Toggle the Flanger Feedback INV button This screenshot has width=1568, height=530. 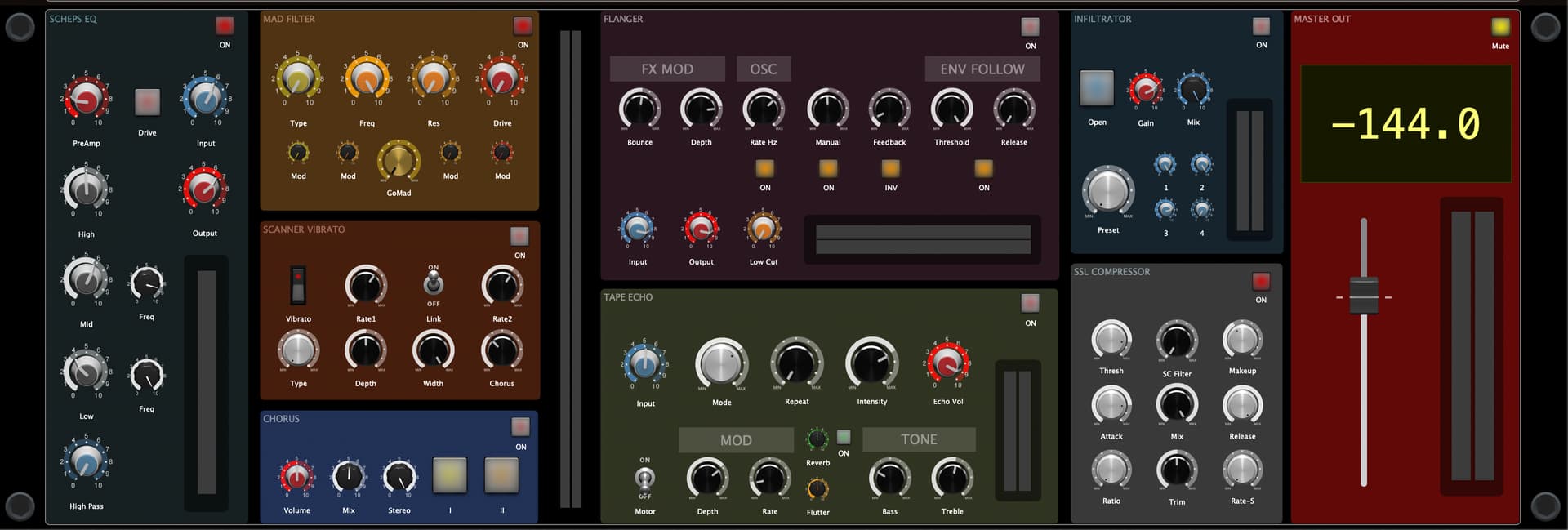[890, 168]
